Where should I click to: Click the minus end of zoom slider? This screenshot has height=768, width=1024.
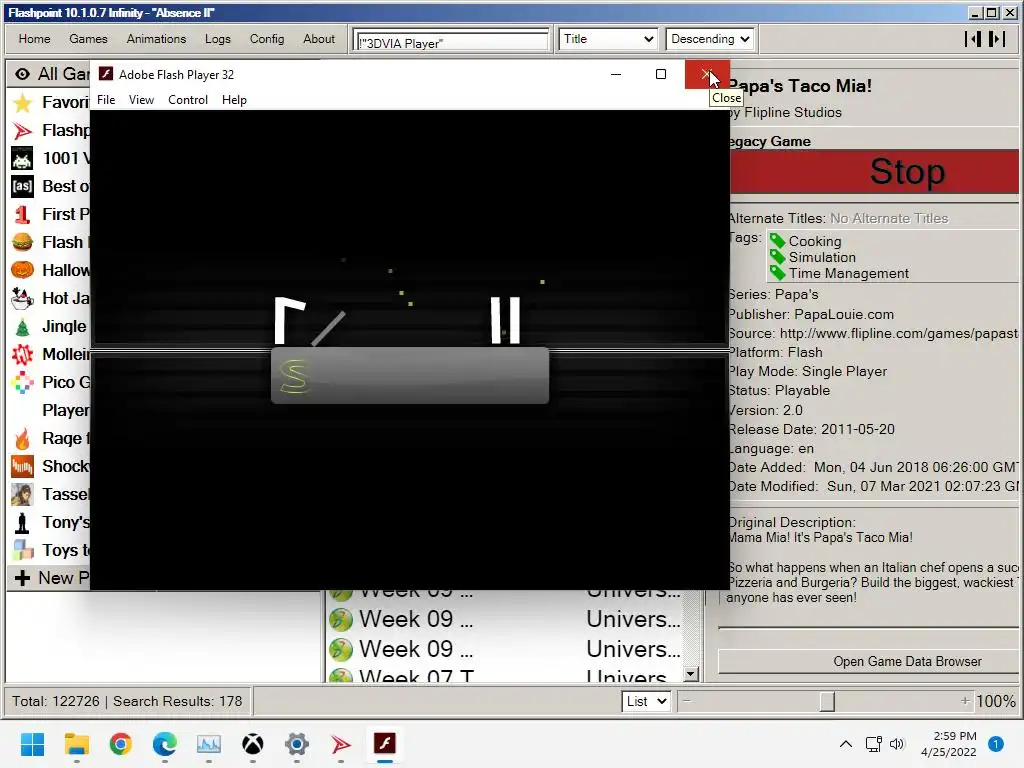tap(687, 701)
